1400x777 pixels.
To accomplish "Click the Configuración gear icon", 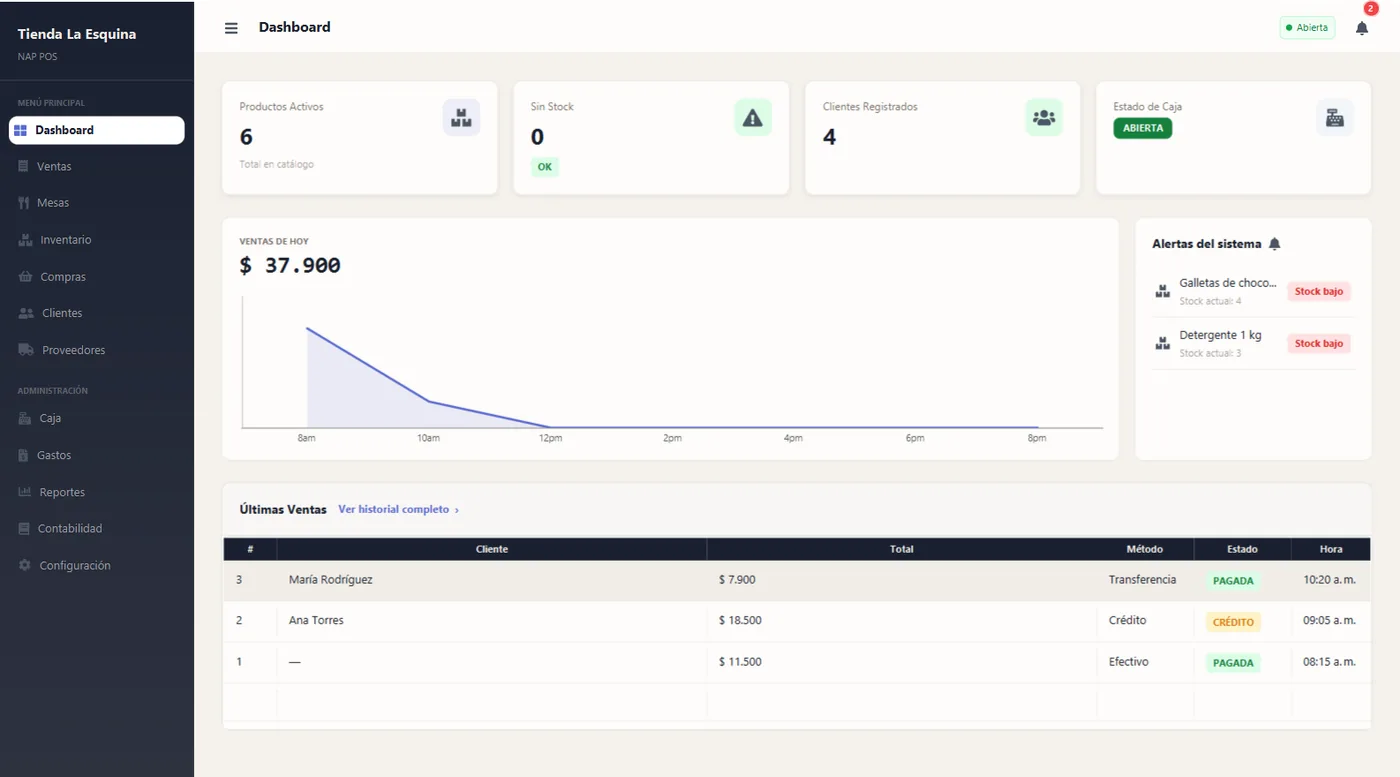I will point(25,565).
